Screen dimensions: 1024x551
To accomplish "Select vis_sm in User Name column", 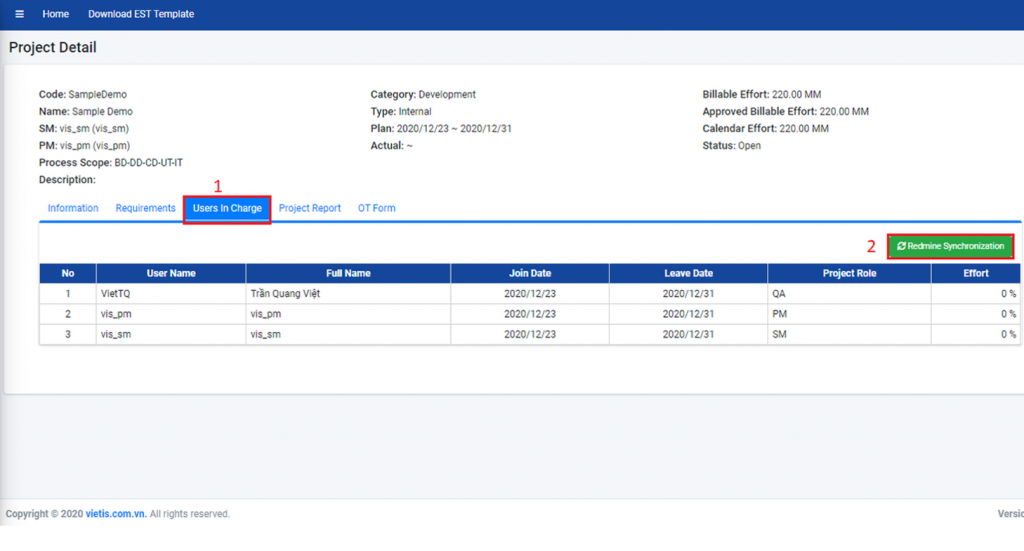I will coord(171,334).
